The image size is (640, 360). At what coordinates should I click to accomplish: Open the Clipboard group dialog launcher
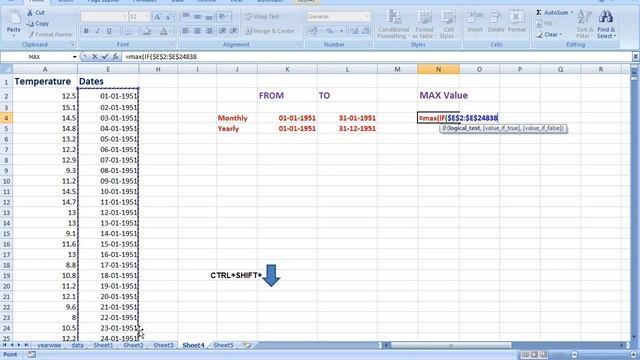click(x=73, y=44)
